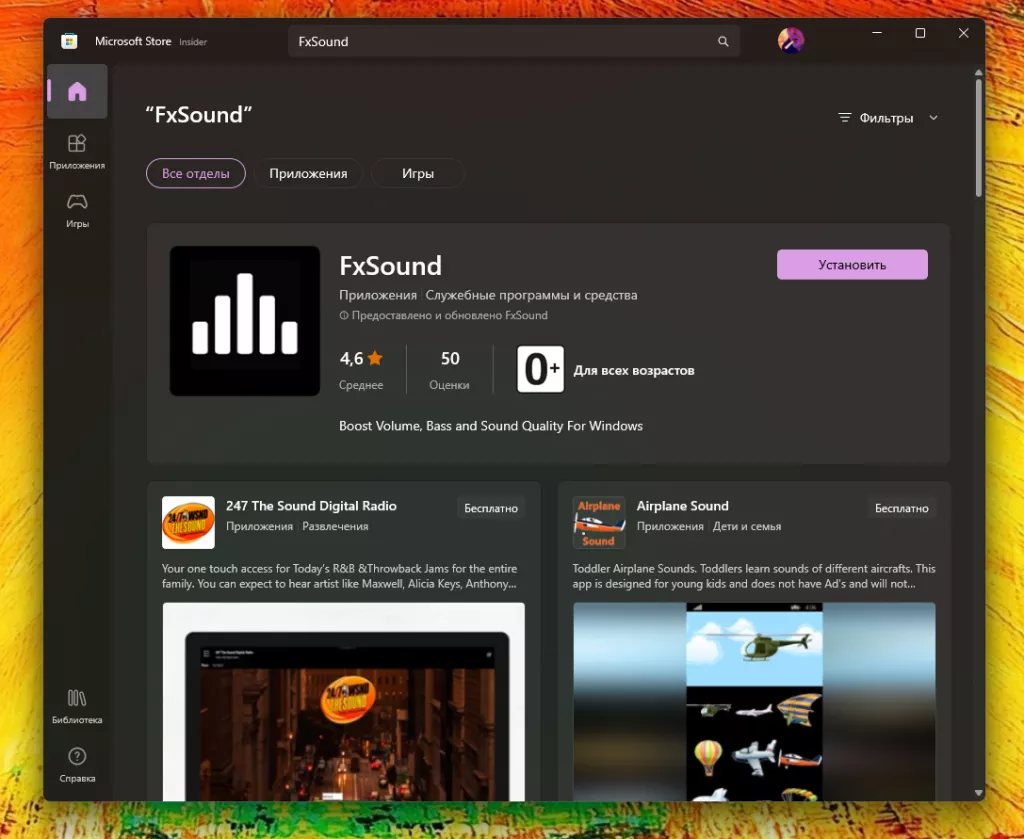Open the Airplane Sound app icon

[x=599, y=523]
